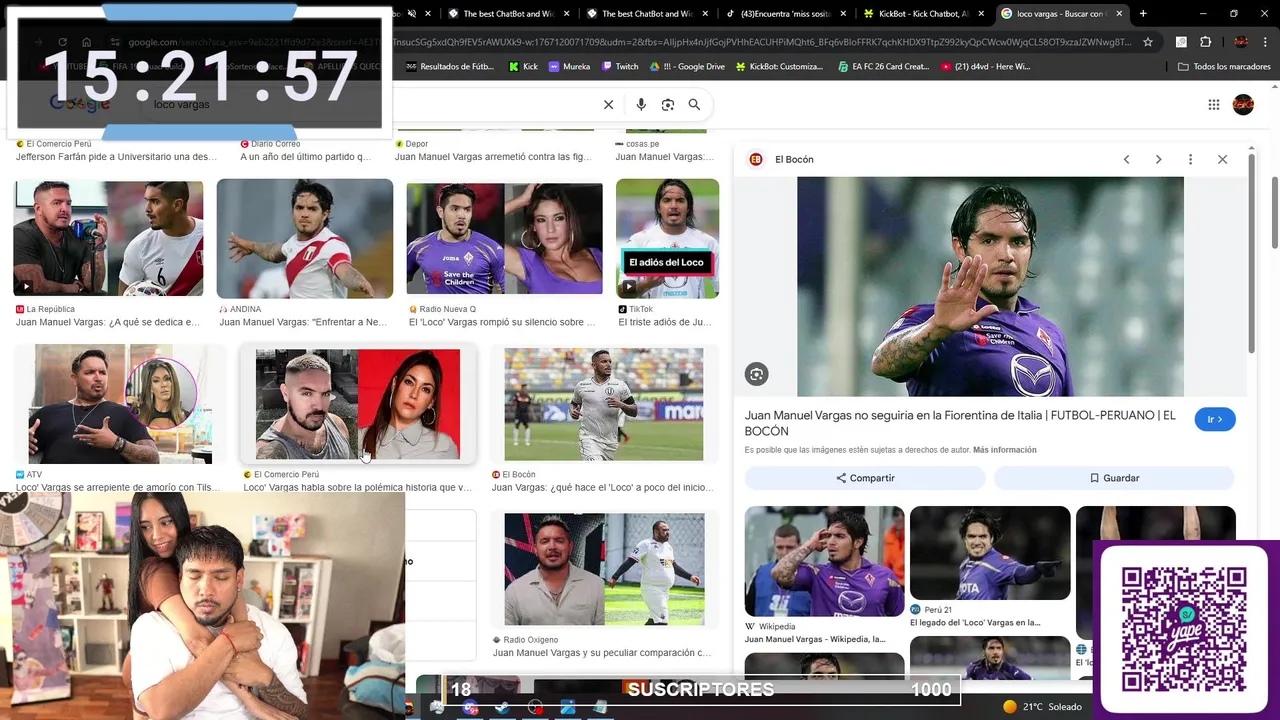
Task: Open Twitch bookmark
Action: (x=620, y=66)
